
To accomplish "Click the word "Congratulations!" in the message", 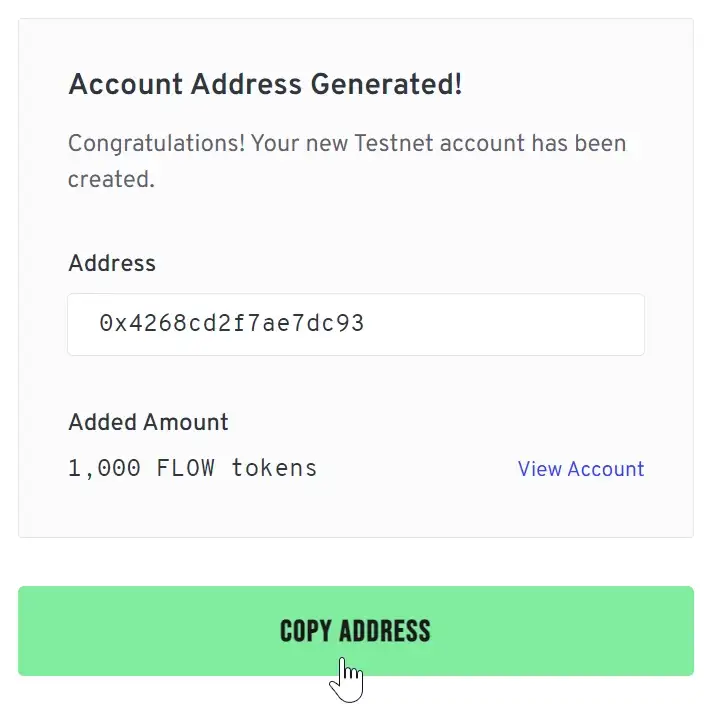I will [156, 143].
